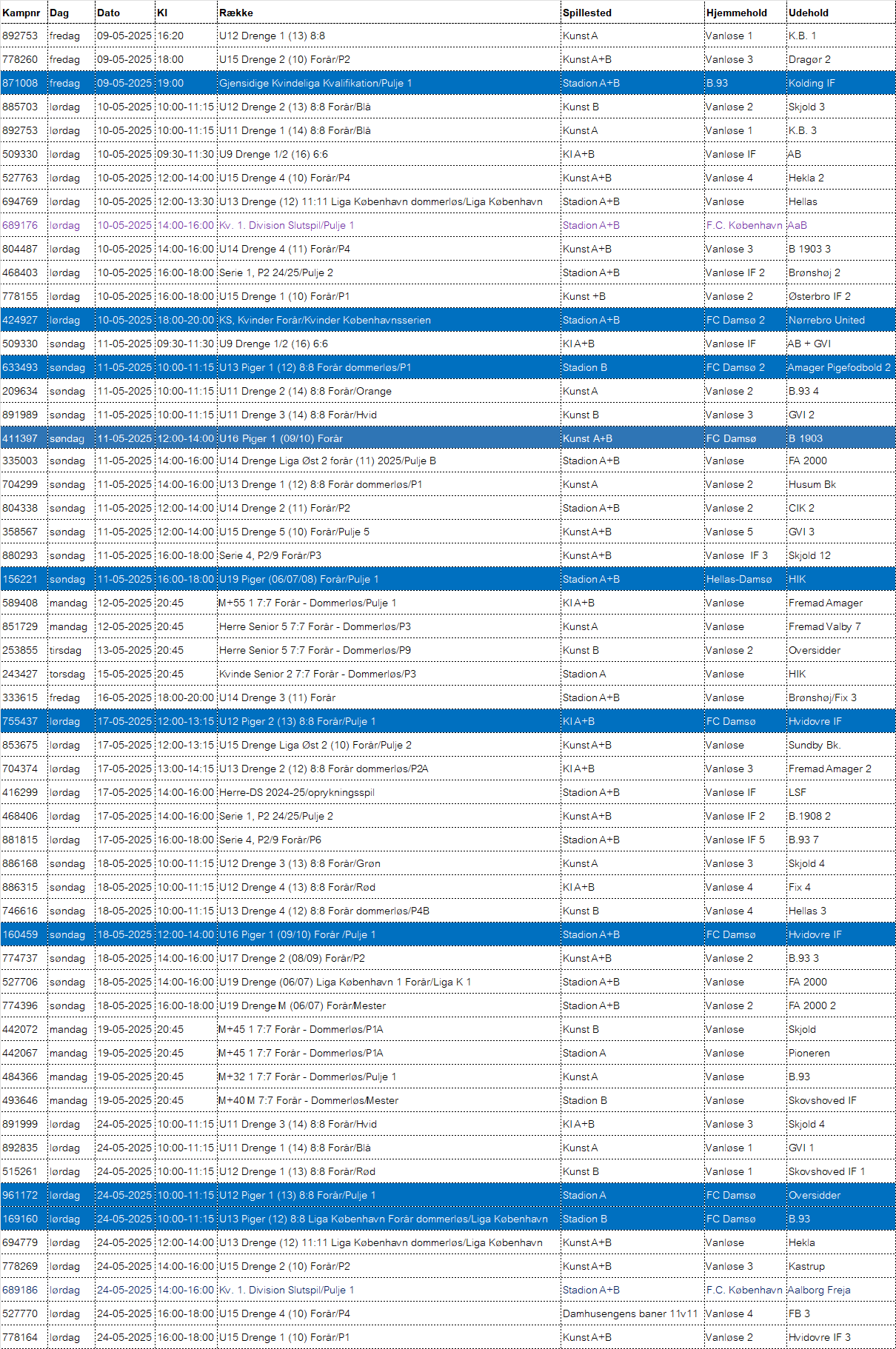Click KS, Kvinder Forår/Kvinder Københavnsserien
Screen dimensions: 896x1349
click(x=325, y=320)
